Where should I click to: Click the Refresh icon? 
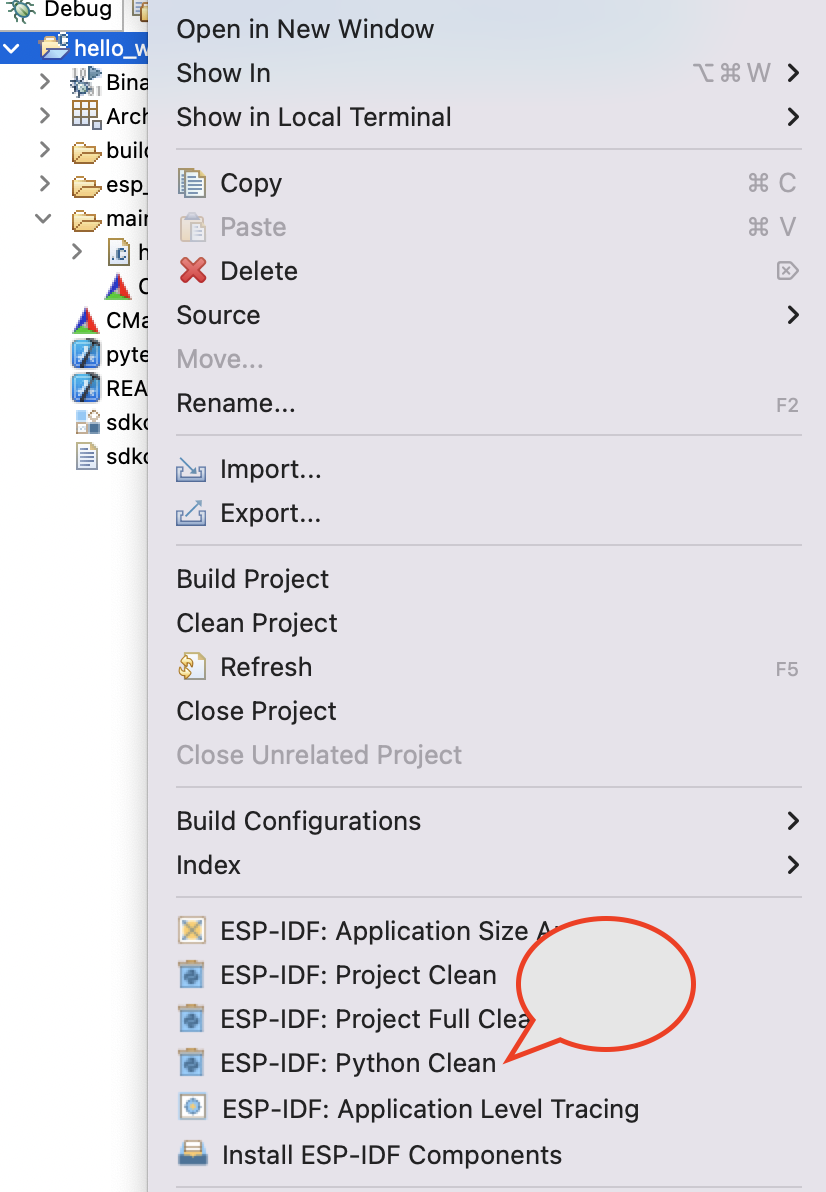click(191, 667)
